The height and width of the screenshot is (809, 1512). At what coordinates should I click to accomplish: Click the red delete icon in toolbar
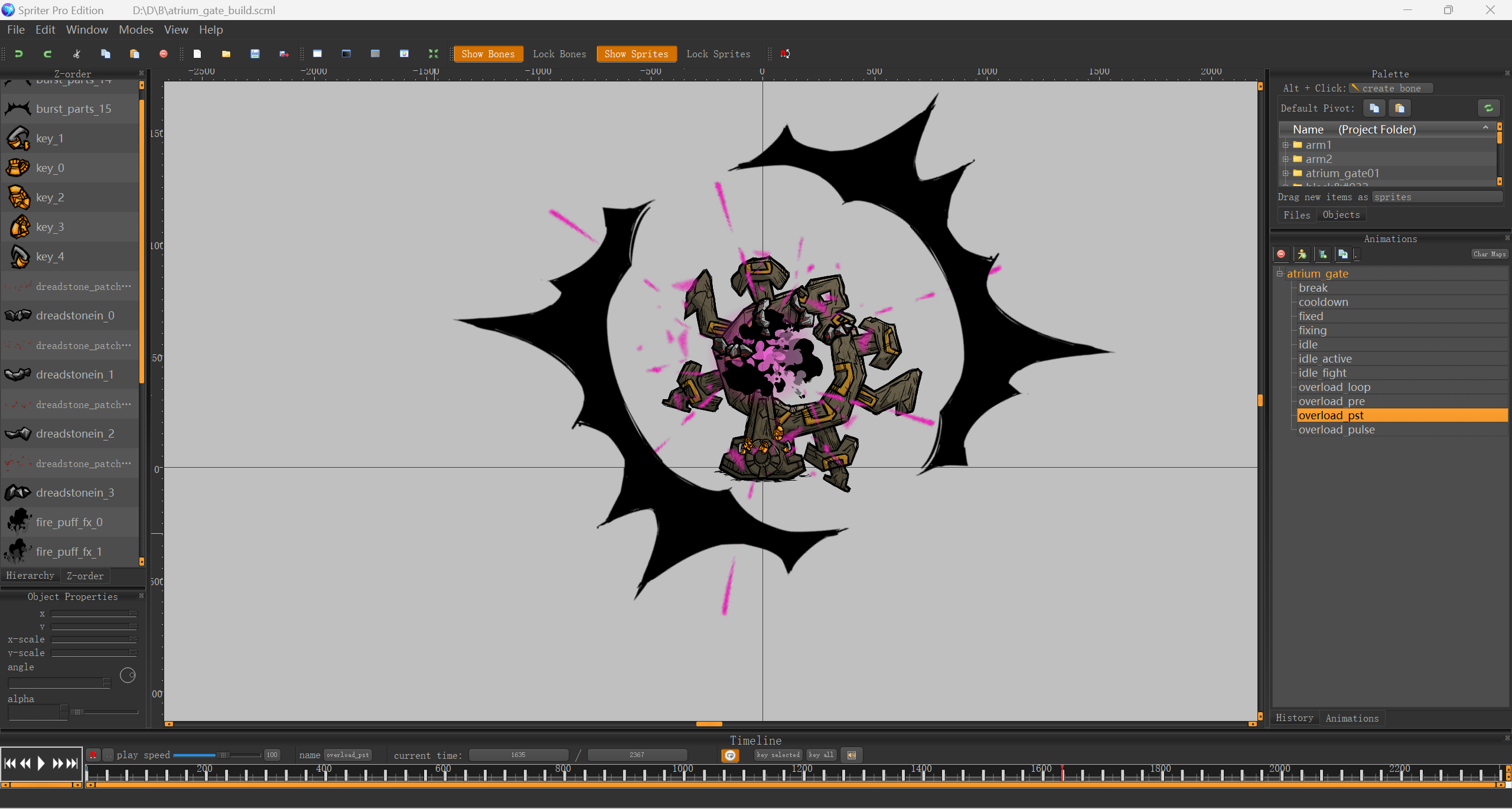click(164, 54)
